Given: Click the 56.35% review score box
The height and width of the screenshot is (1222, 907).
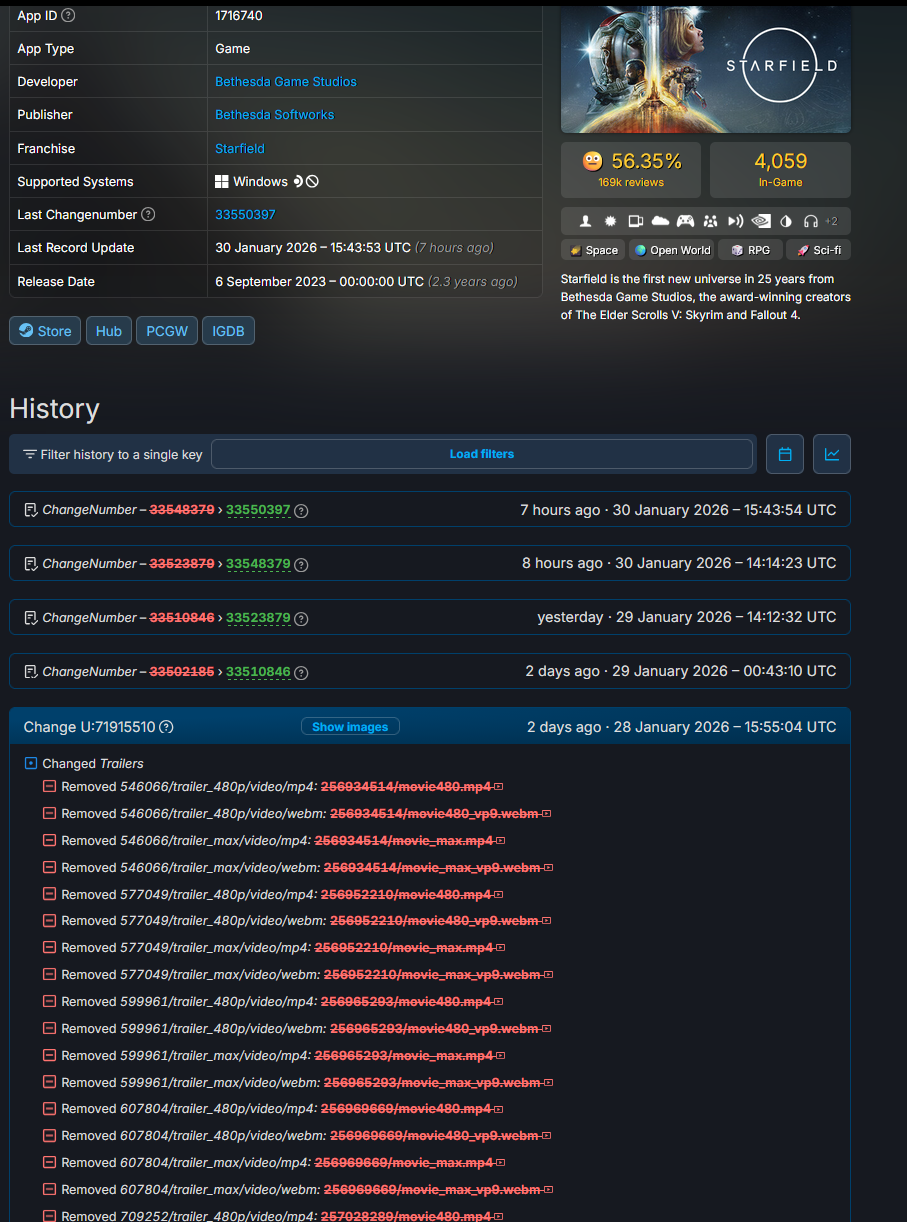Looking at the screenshot, I should pyautogui.click(x=631, y=170).
